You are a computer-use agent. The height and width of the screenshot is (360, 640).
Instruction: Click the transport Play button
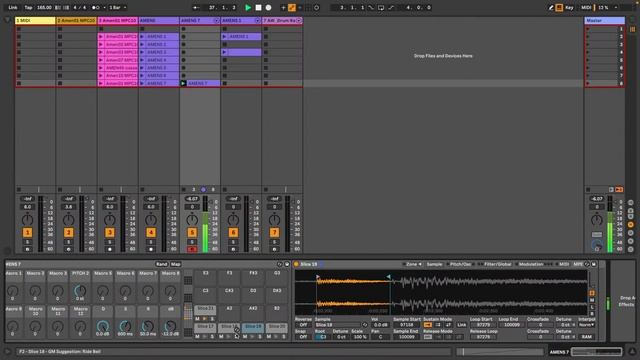[x=248, y=7]
